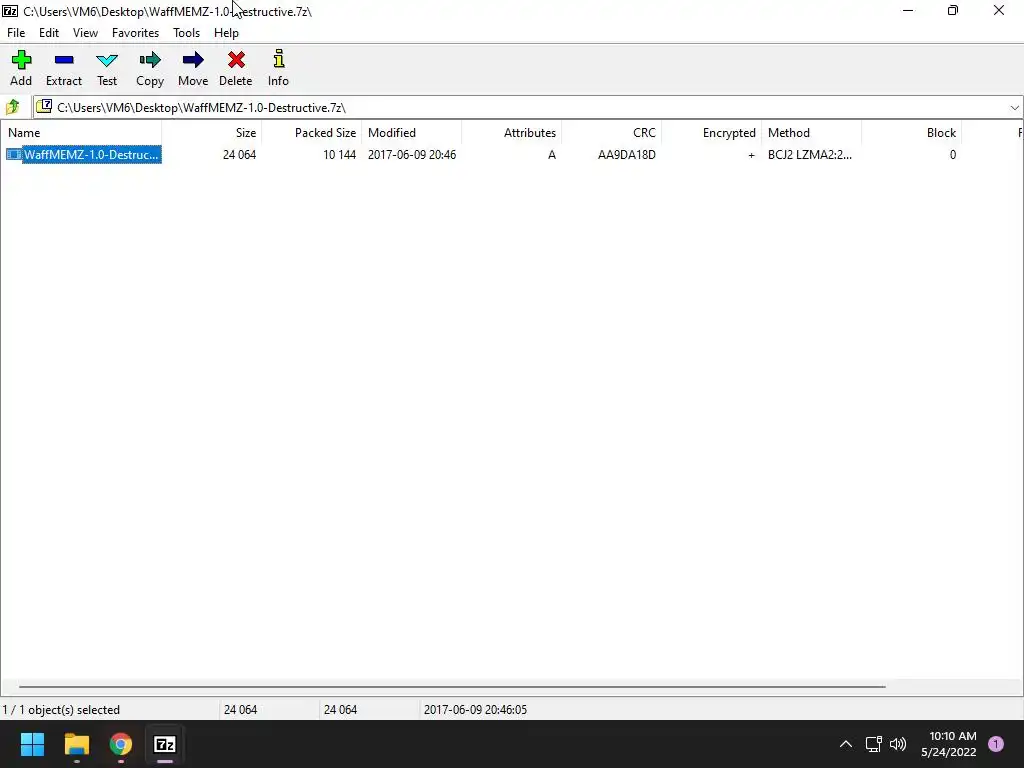
Task: Open File Explorer from taskbar
Action: point(76,744)
